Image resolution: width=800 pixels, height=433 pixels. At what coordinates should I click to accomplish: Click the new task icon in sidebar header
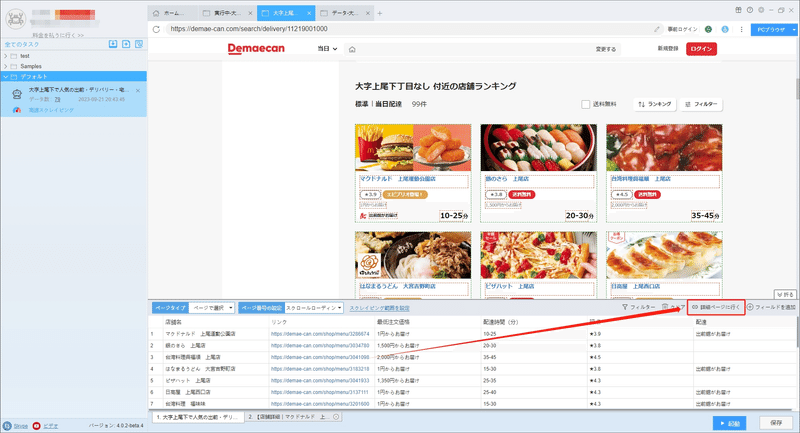126,44
